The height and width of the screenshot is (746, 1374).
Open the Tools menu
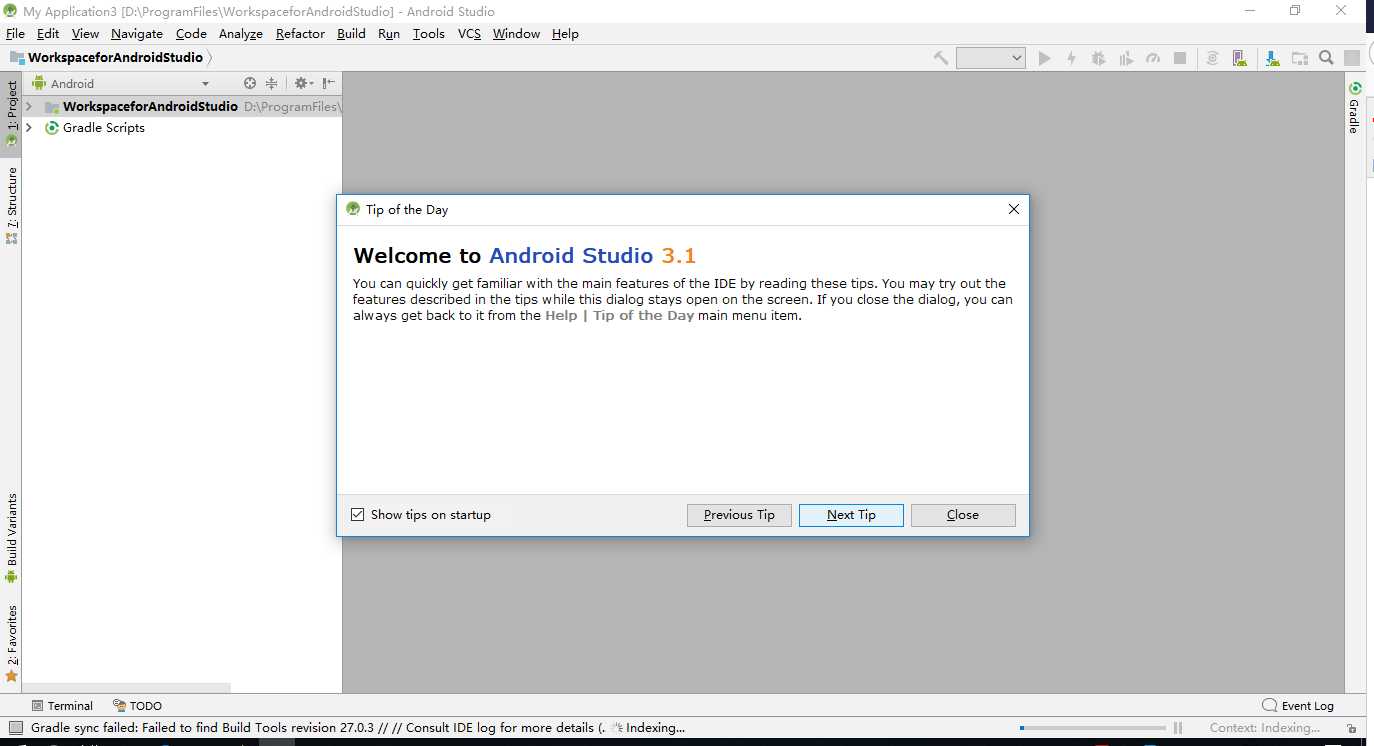(428, 33)
